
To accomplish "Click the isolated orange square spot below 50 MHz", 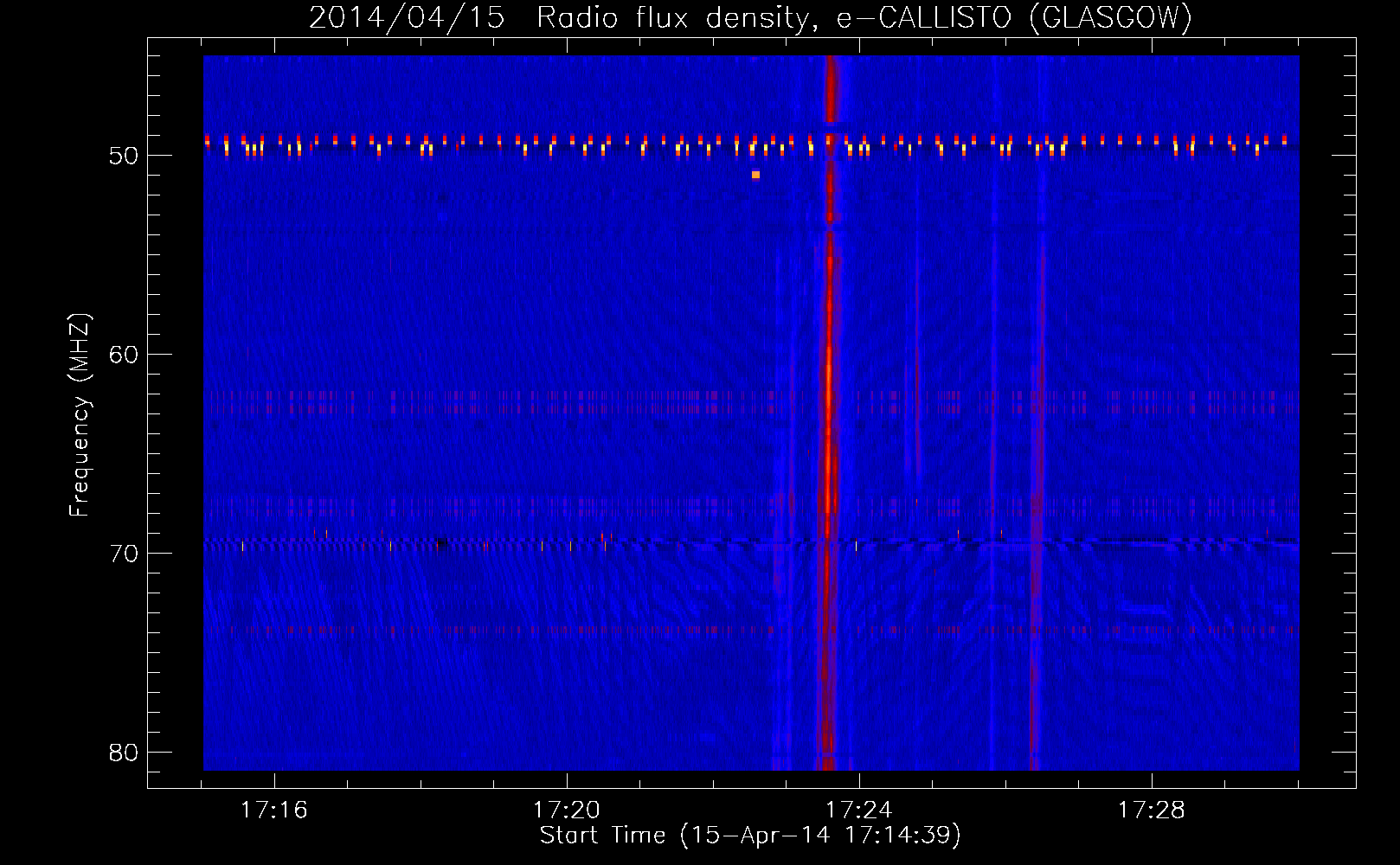I will pyautogui.click(x=755, y=175).
